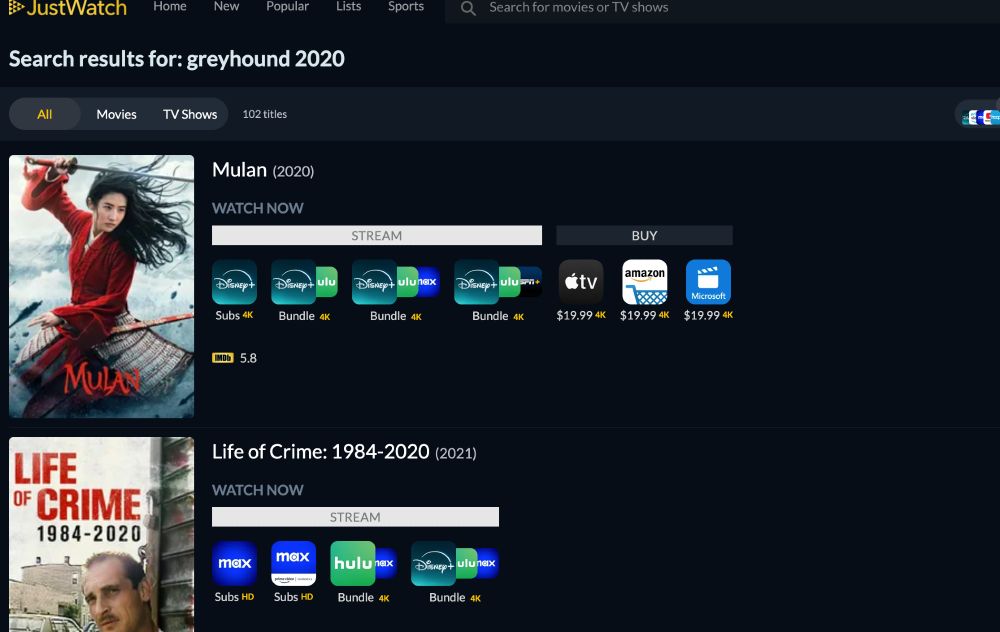Open Life of Crime Disney+ Hulu Max bundle
Viewport: 1000px width, 632px height.
pyautogui.click(x=455, y=563)
